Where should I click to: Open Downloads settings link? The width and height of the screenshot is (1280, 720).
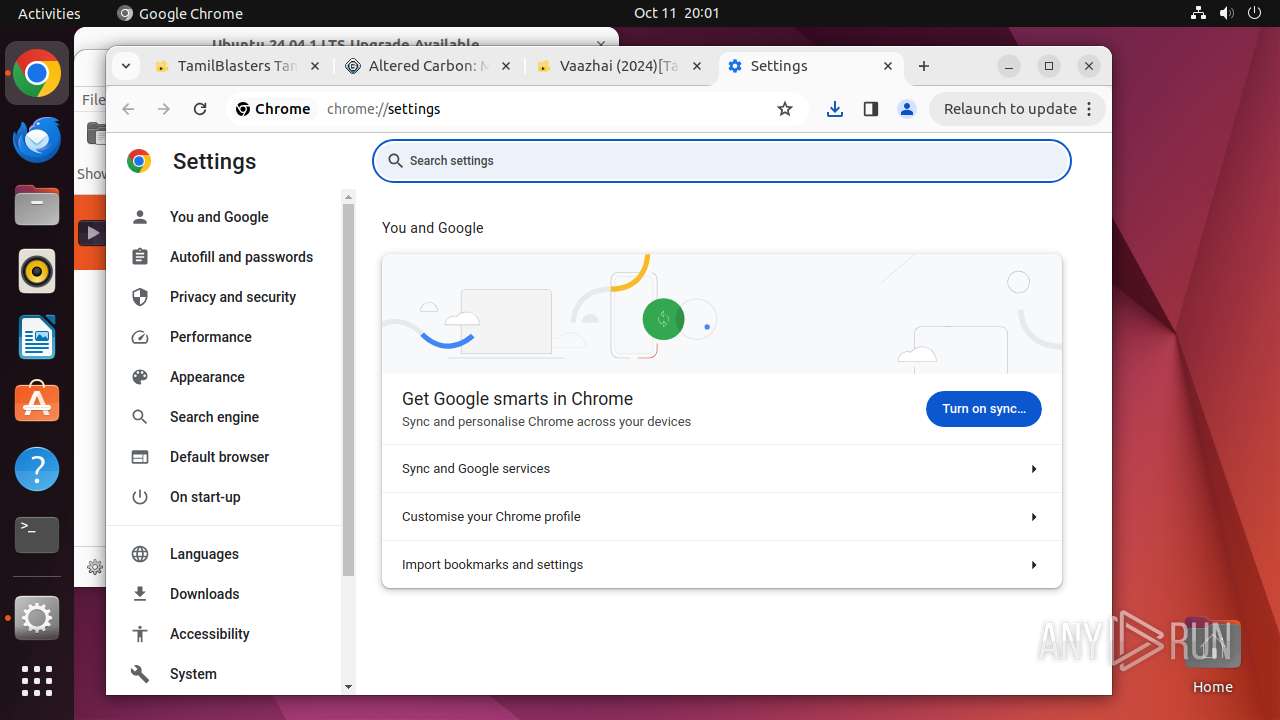click(x=205, y=594)
